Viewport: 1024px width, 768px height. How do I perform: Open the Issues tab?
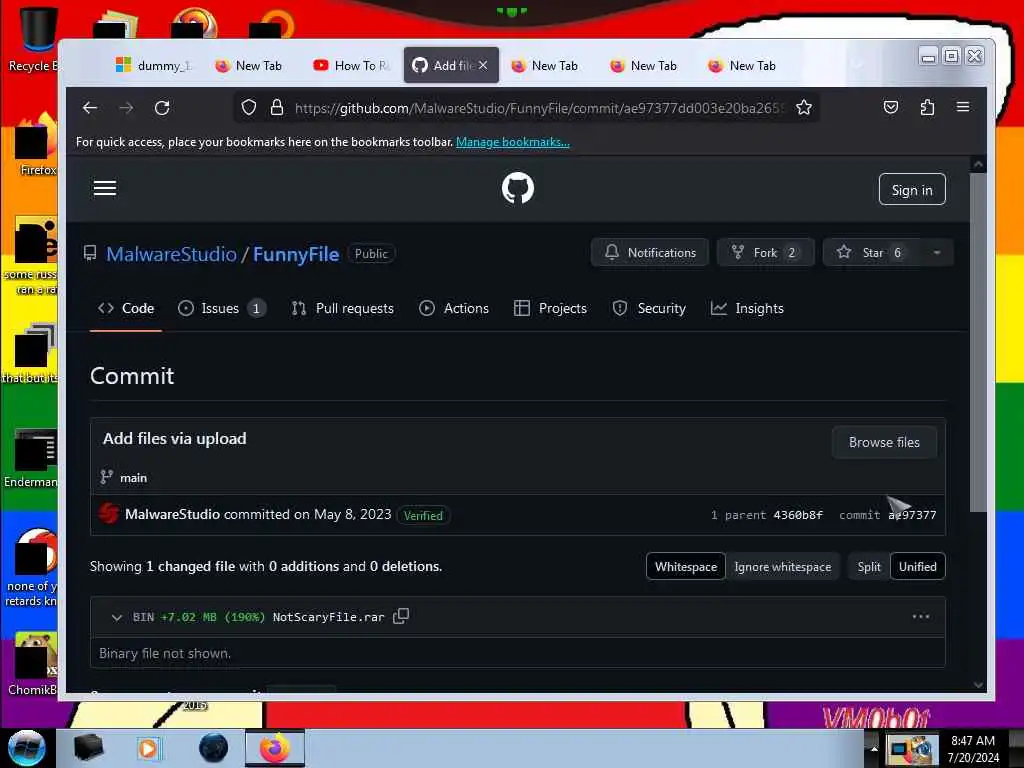[x=222, y=308]
